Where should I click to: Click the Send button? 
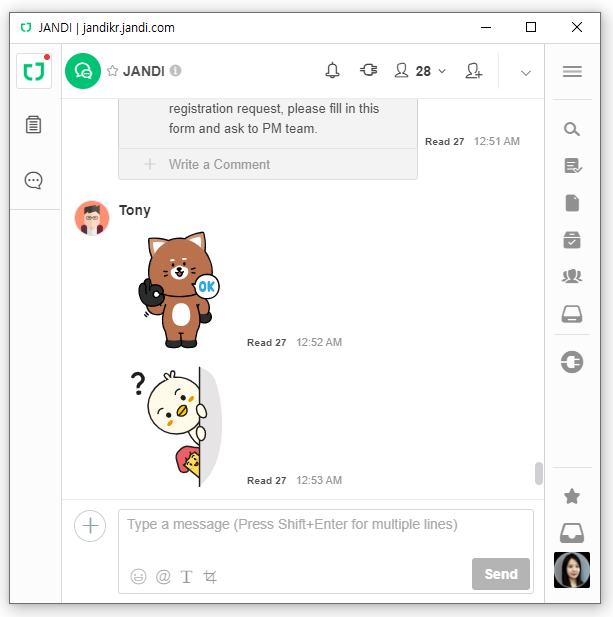coord(501,574)
